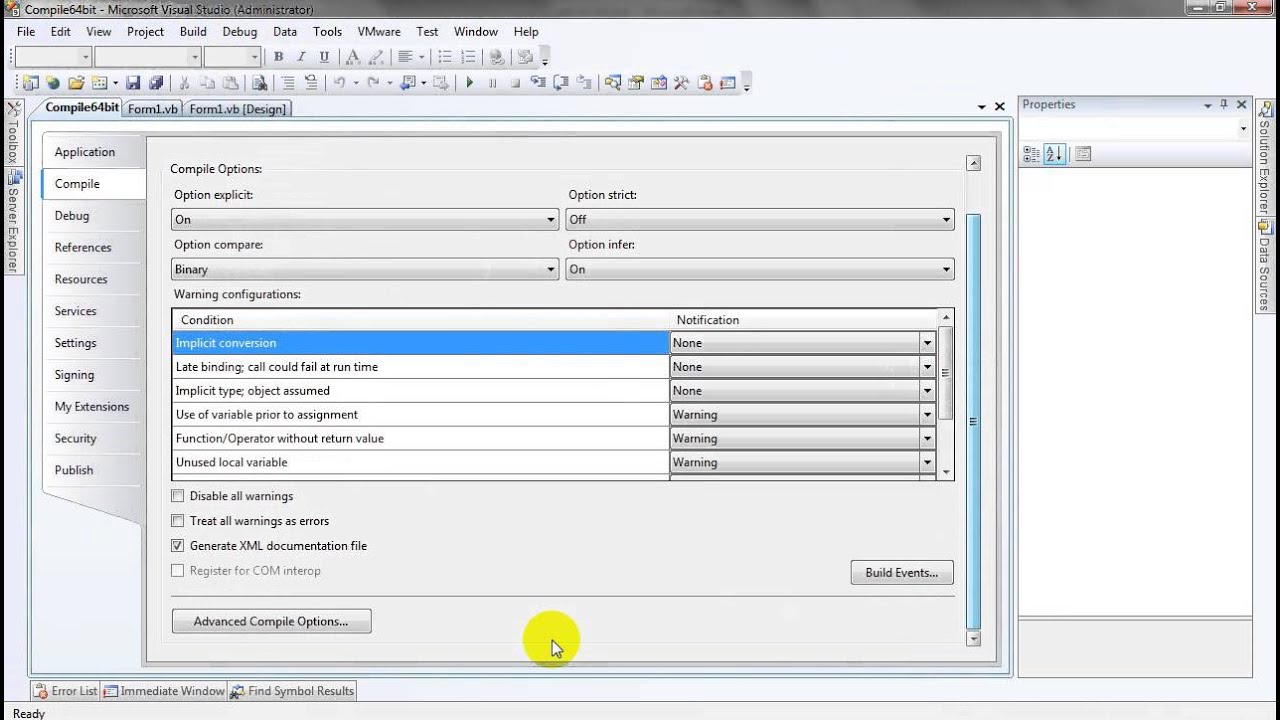Screen dimensions: 1280x720
Task: Click the Bold B formatting icon
Action: (278, 57)
